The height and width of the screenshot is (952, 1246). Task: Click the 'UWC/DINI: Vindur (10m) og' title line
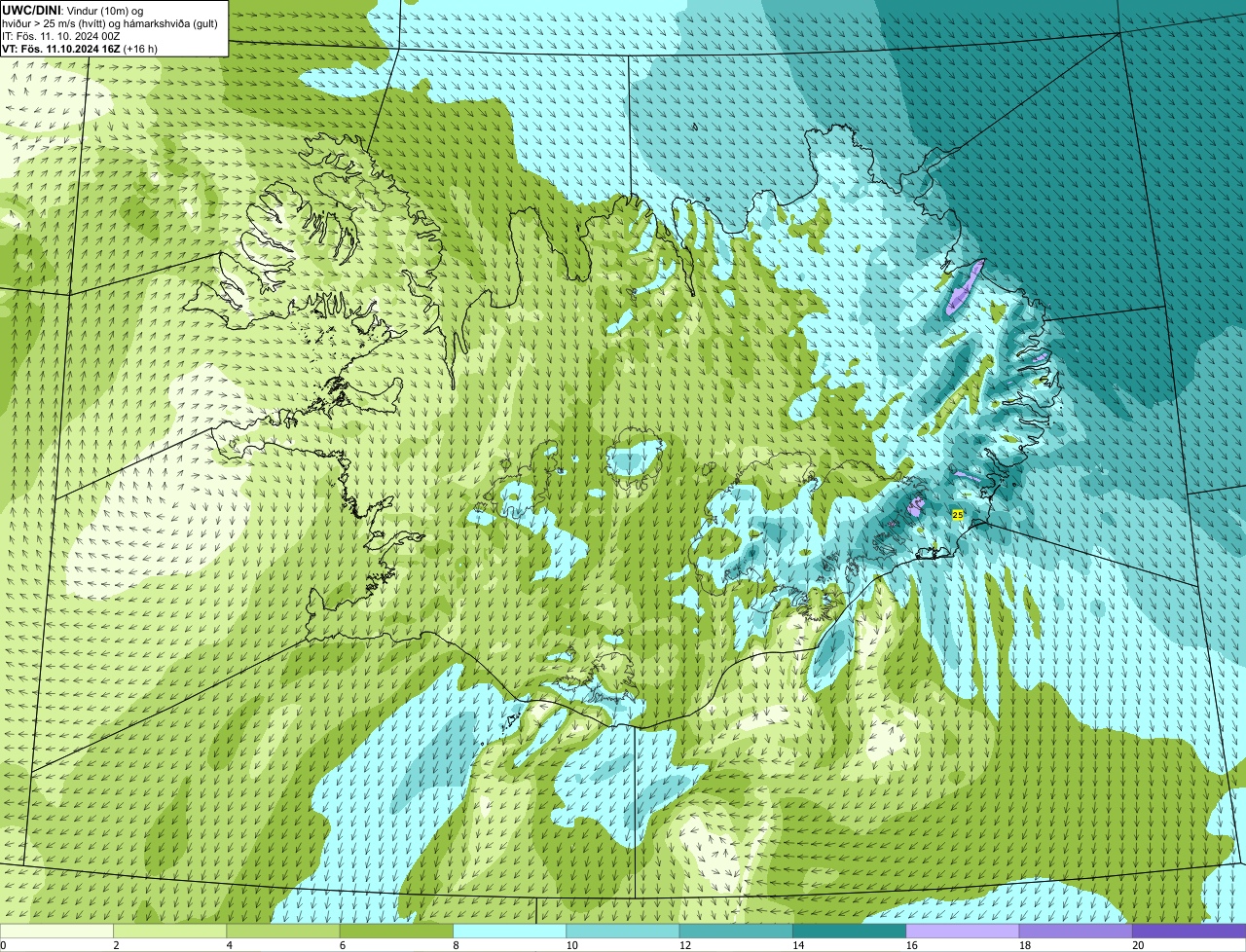[73, 10]
